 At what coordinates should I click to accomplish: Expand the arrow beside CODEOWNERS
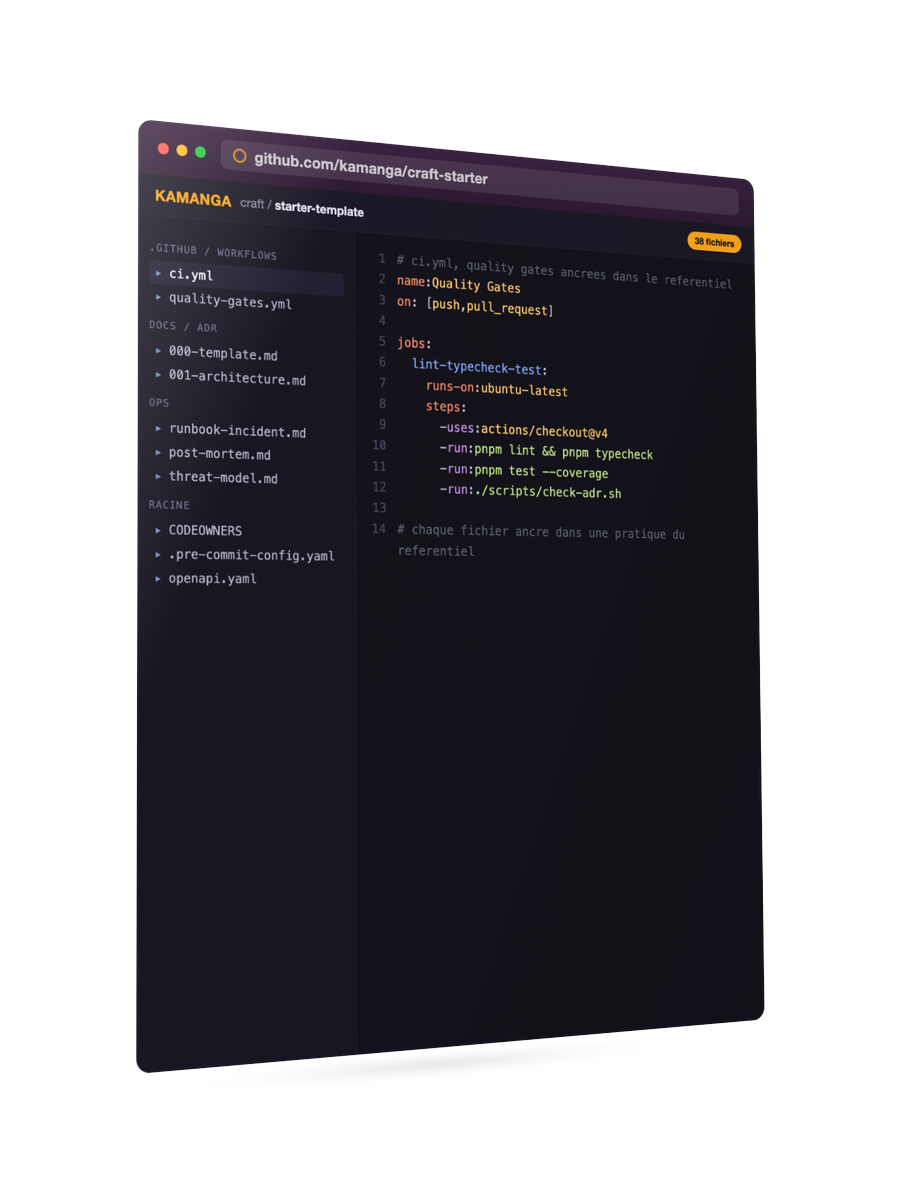[x=158, y=530]
